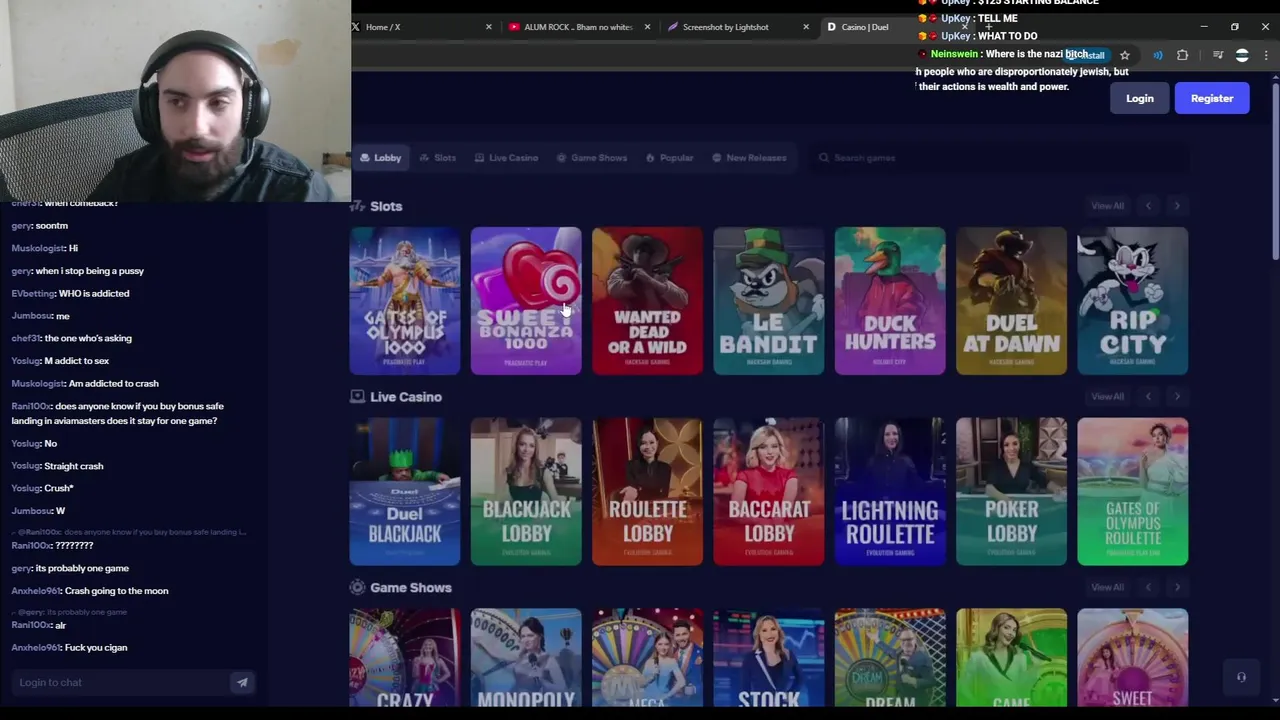Screen dimensions: 1280x720
Task: Open Duel at Dawn slot game
Action: tap(1011, 301)
